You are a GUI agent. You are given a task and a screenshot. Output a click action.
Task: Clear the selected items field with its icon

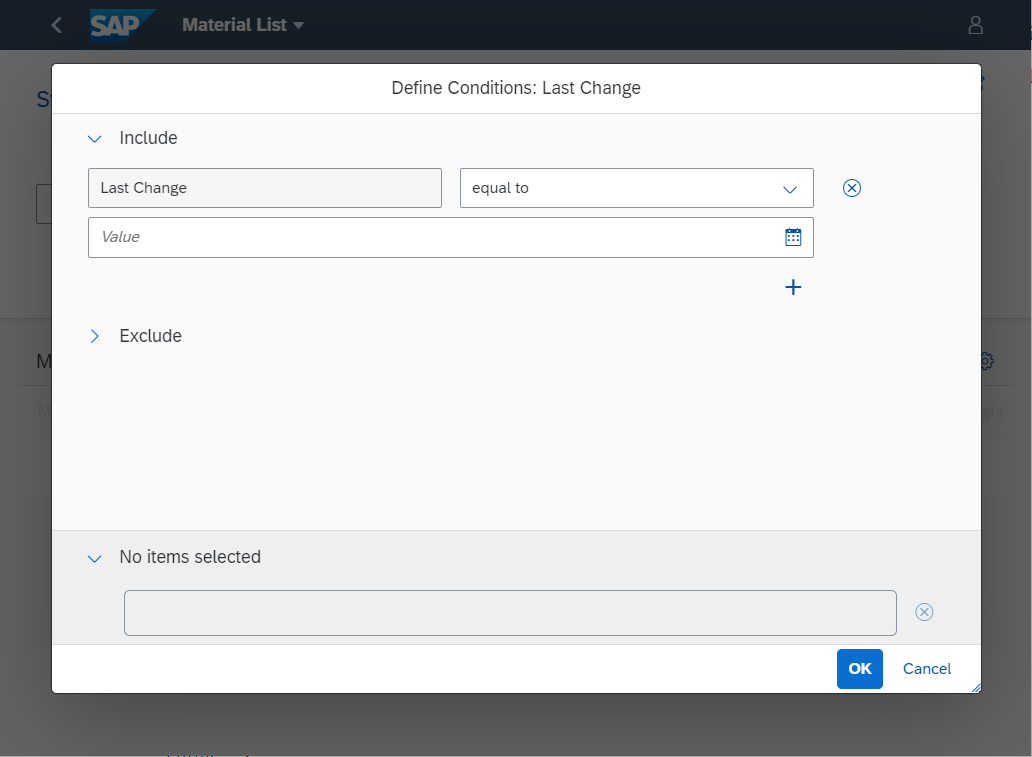click(x=924, y=612)
